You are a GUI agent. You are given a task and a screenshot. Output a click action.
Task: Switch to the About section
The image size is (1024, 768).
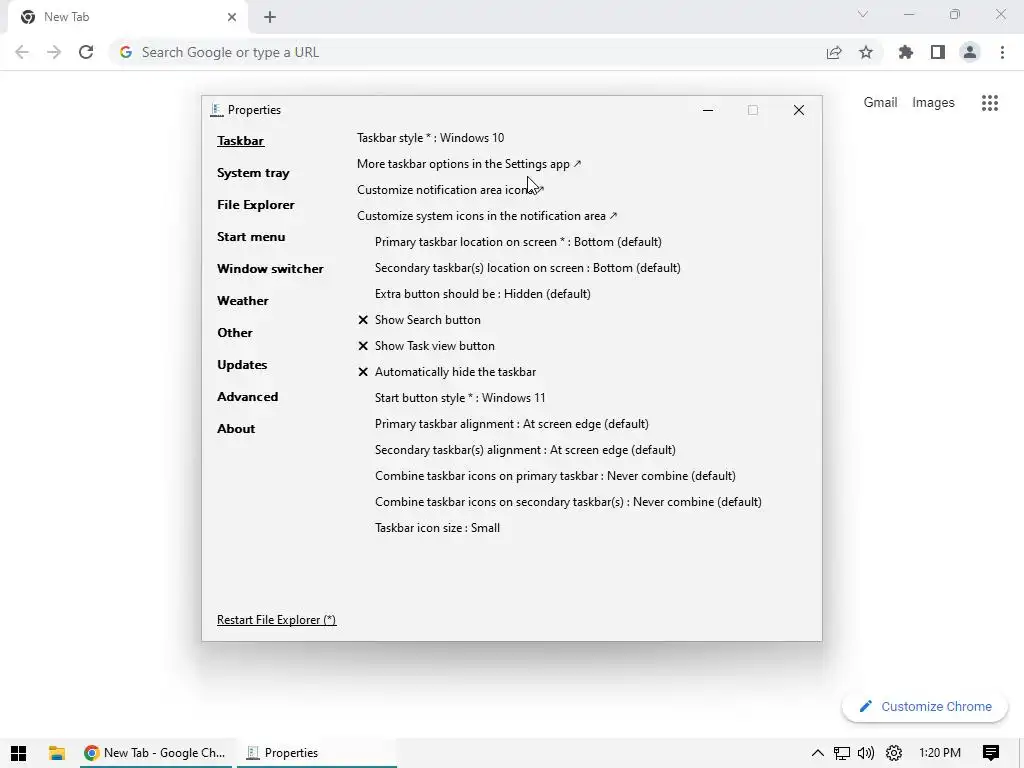click(x=236, y=429)
